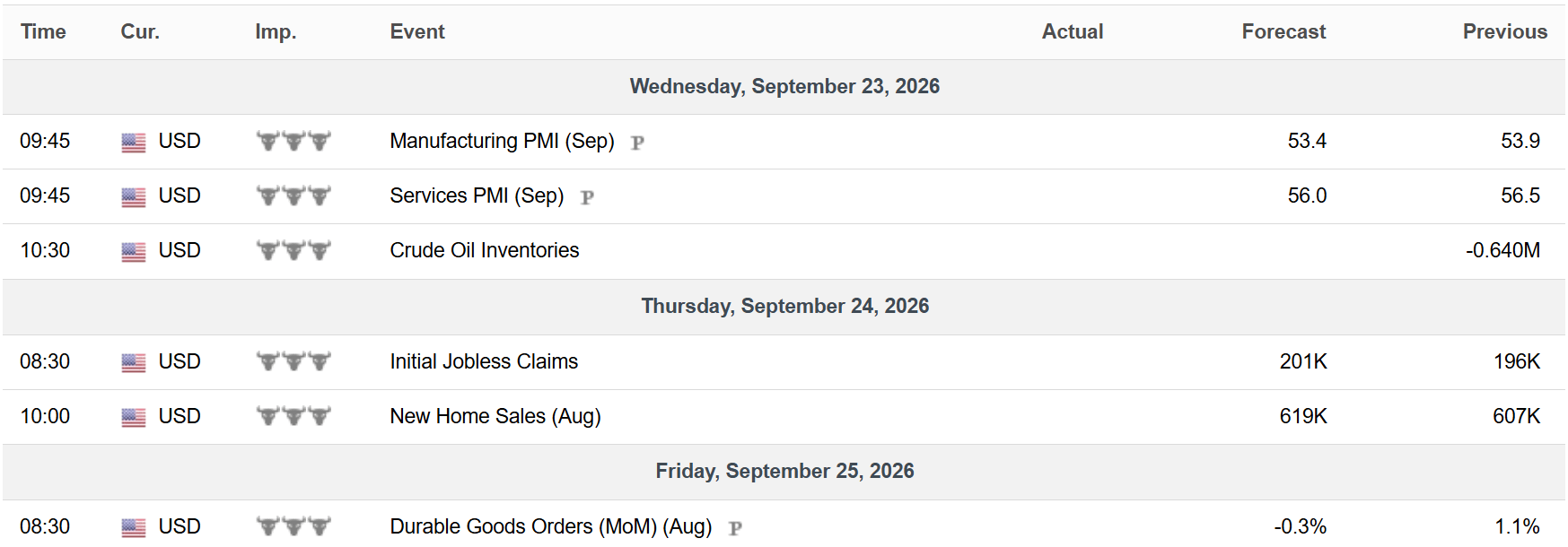The image size is (1568, 547).
Task: Click importance bull icons for Crude Oil Inventories
Action: [x=293, y=250]
